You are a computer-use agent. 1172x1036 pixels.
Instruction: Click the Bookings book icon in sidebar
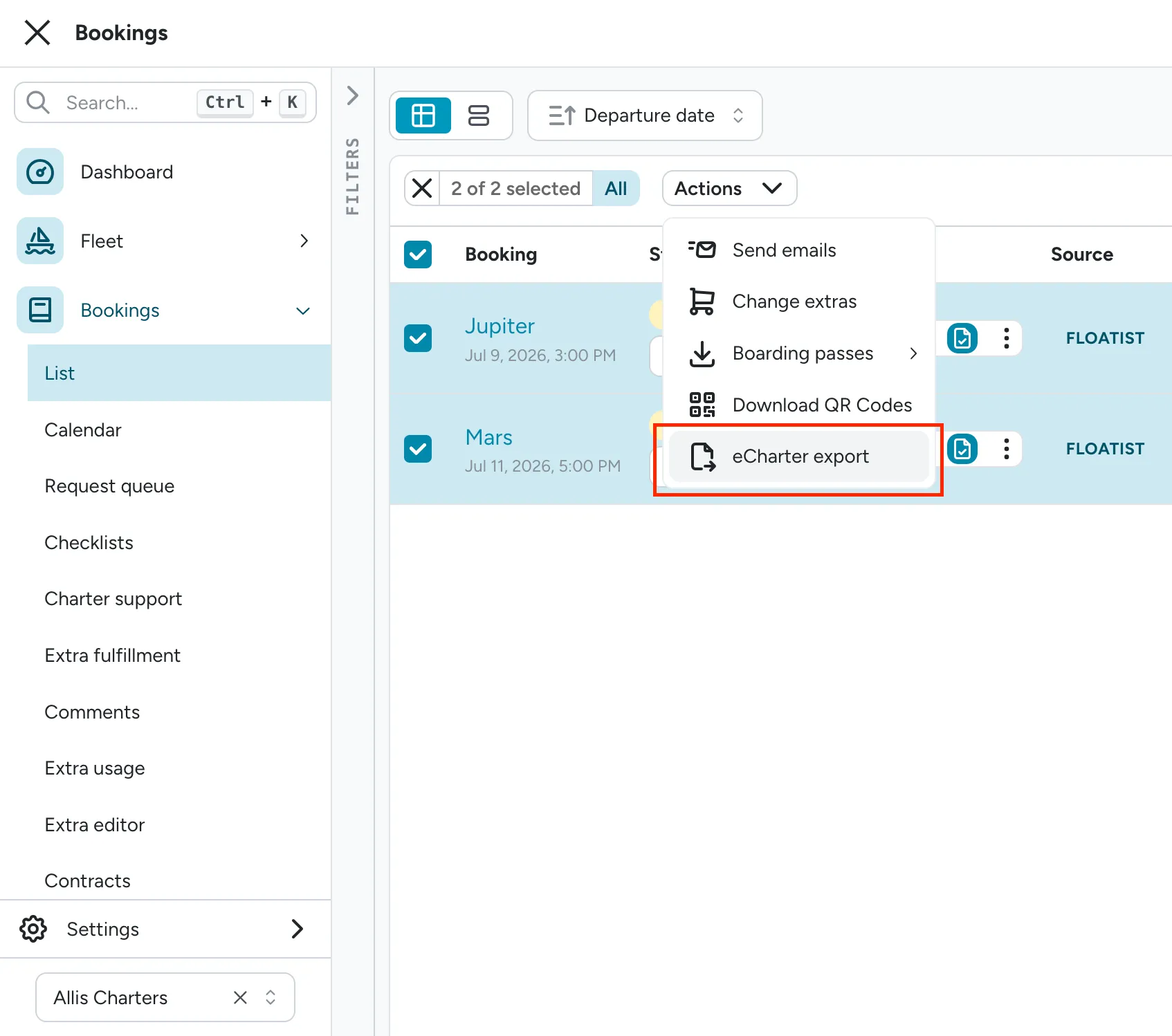40,310
